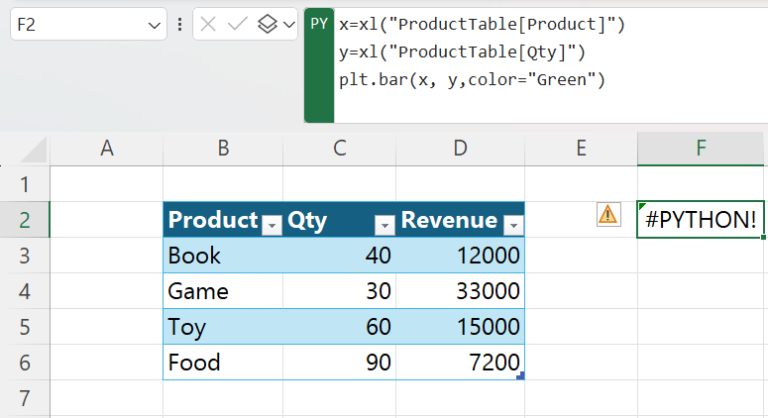
Task: Select row 3 header
Action: point(24,255)
